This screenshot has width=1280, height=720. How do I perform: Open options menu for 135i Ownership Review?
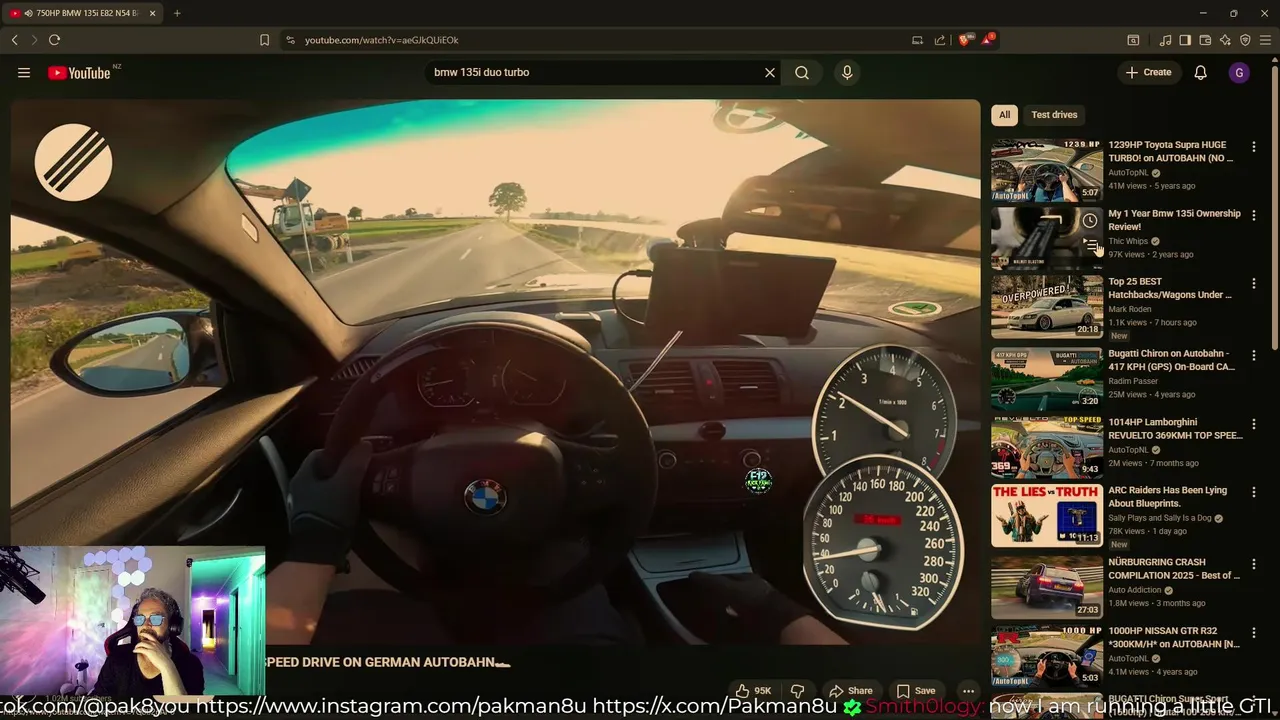[1254, 215]
